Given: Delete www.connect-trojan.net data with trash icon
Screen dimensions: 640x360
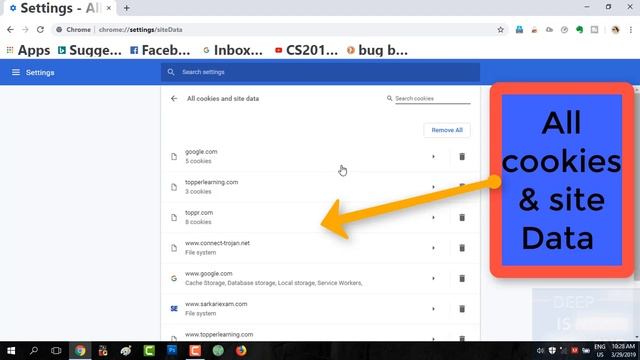Looking at the screenshot, I should point(462,248).
